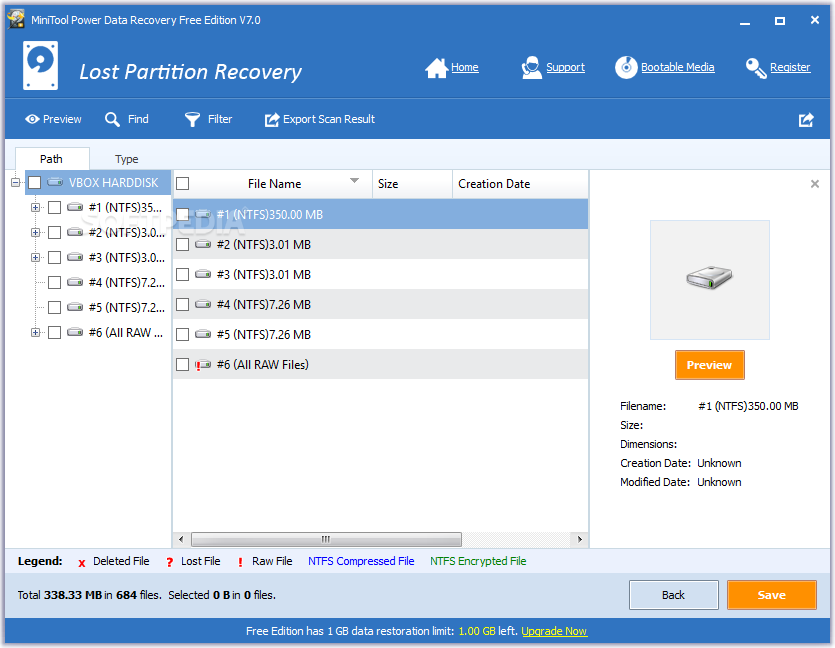Expand the #3 (NTFS)3.0... tree node

click(x=35, y=257)
